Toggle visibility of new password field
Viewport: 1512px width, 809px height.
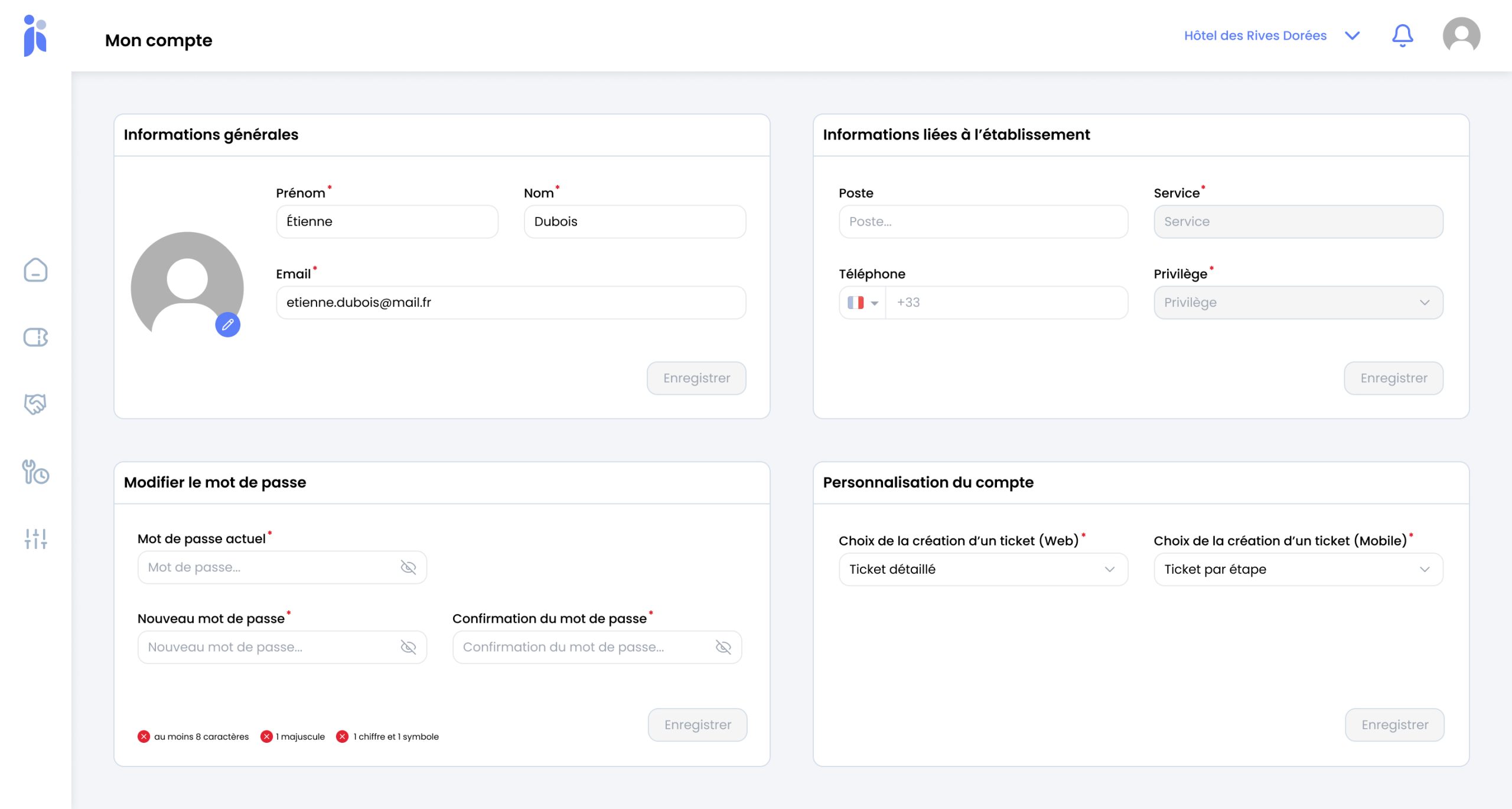tap(408, 647)
